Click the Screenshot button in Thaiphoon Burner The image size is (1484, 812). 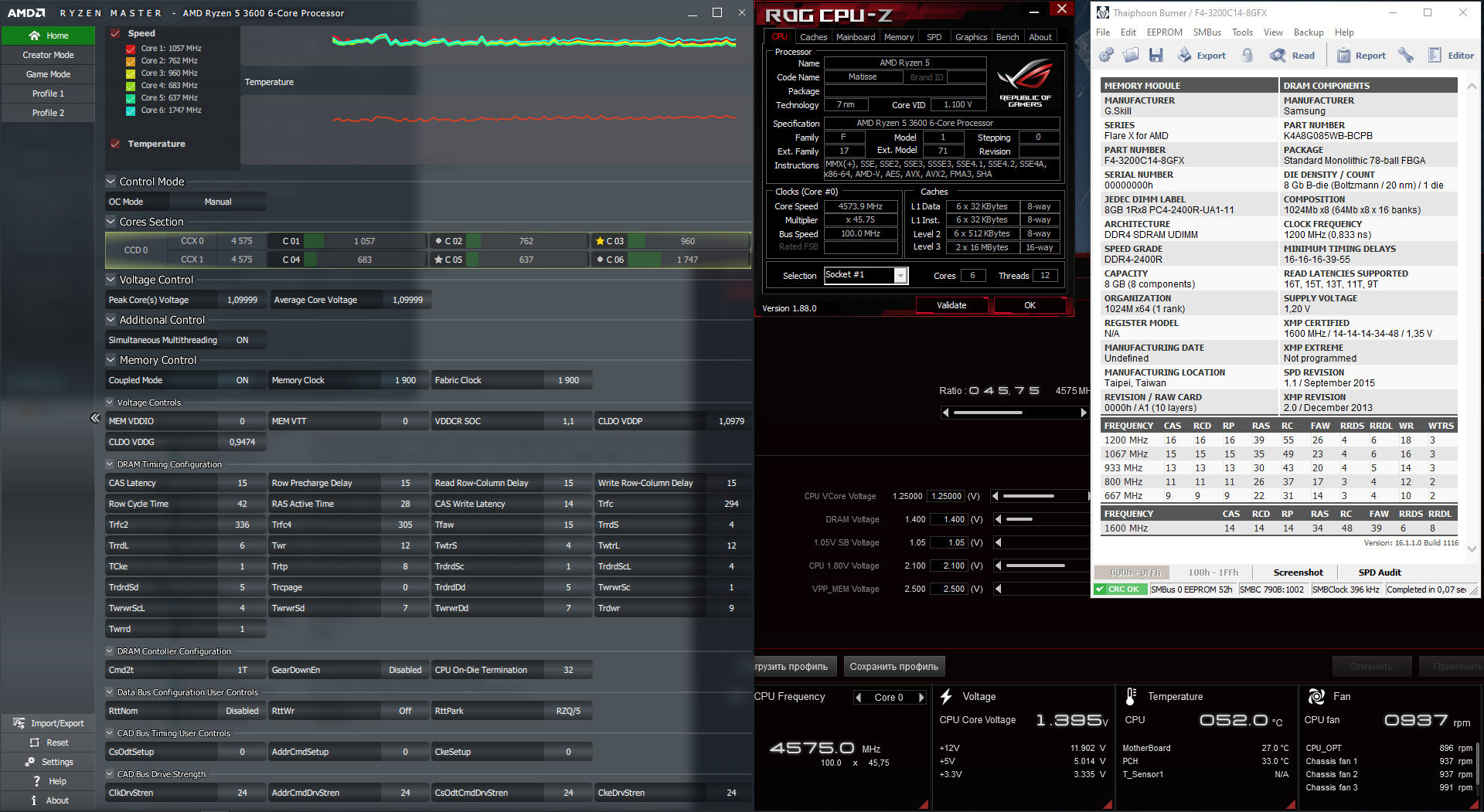[x=1298, y=572]
